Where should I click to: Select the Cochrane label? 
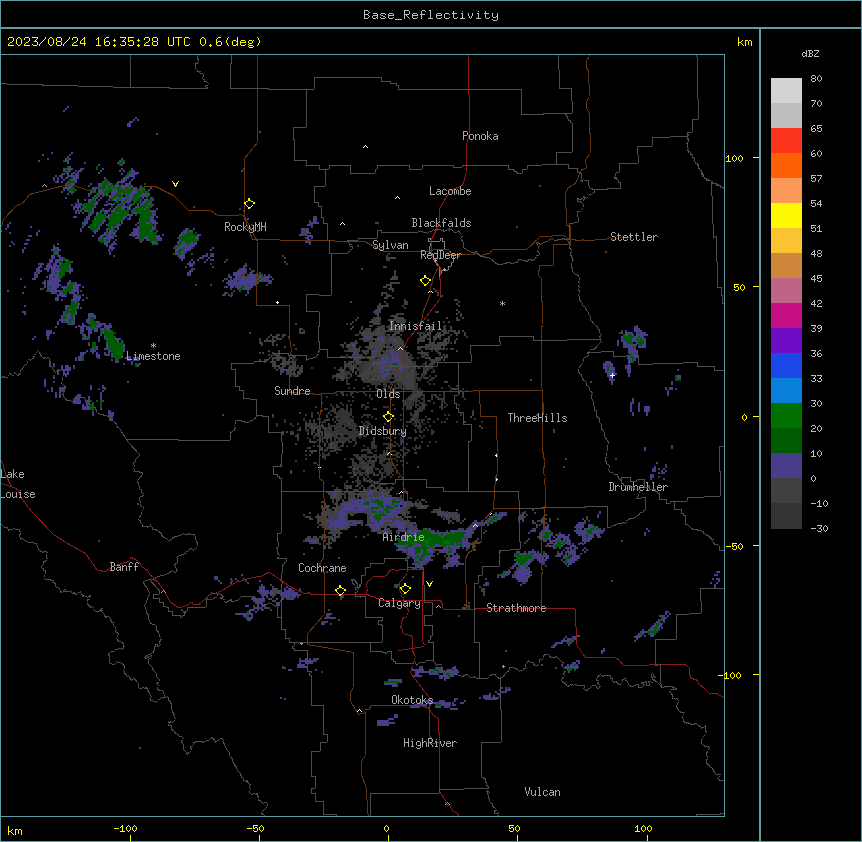pos(322,568)
